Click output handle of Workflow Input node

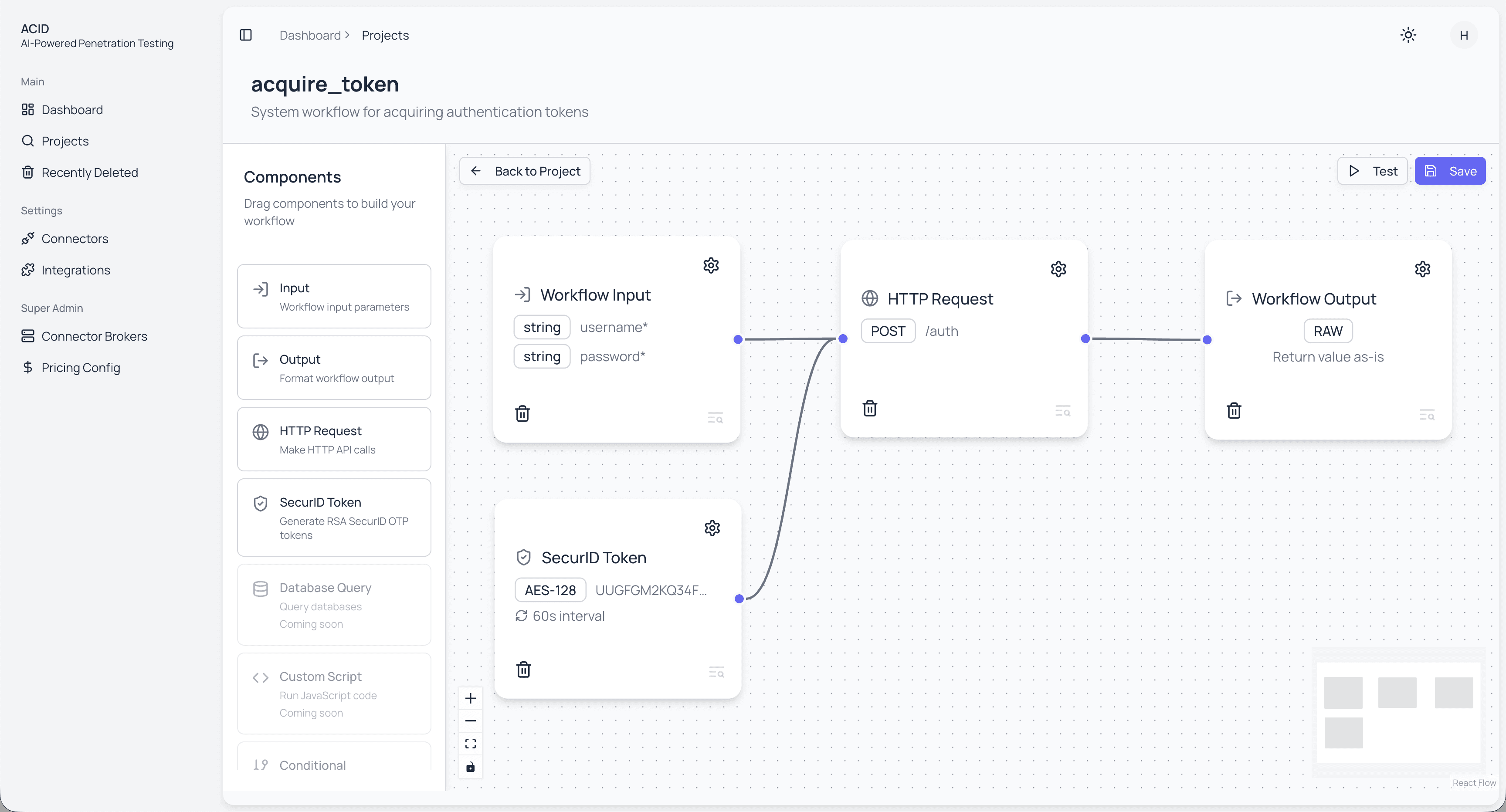point(738,339)
